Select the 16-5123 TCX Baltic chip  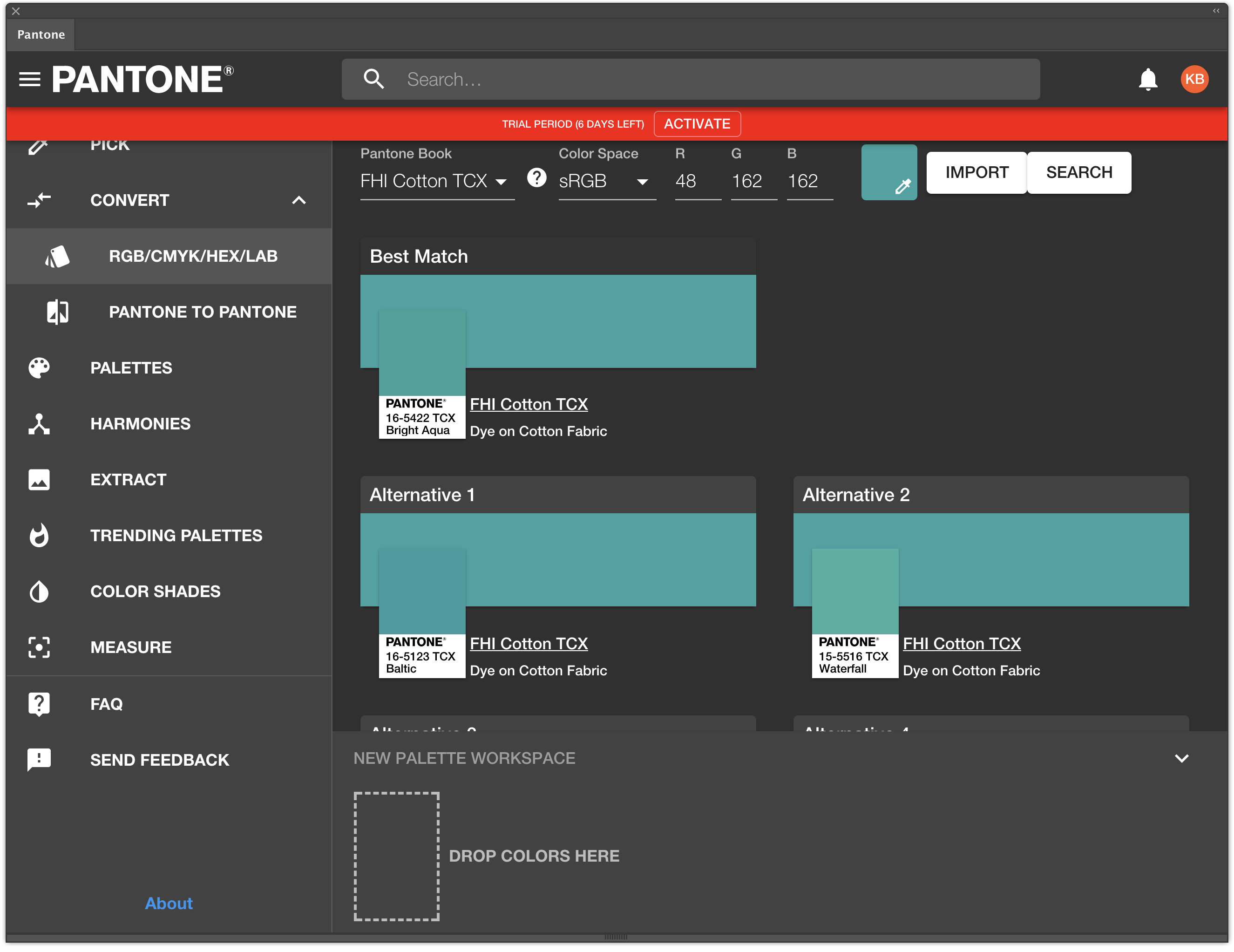pyautogui.click(x=421, y=613)
